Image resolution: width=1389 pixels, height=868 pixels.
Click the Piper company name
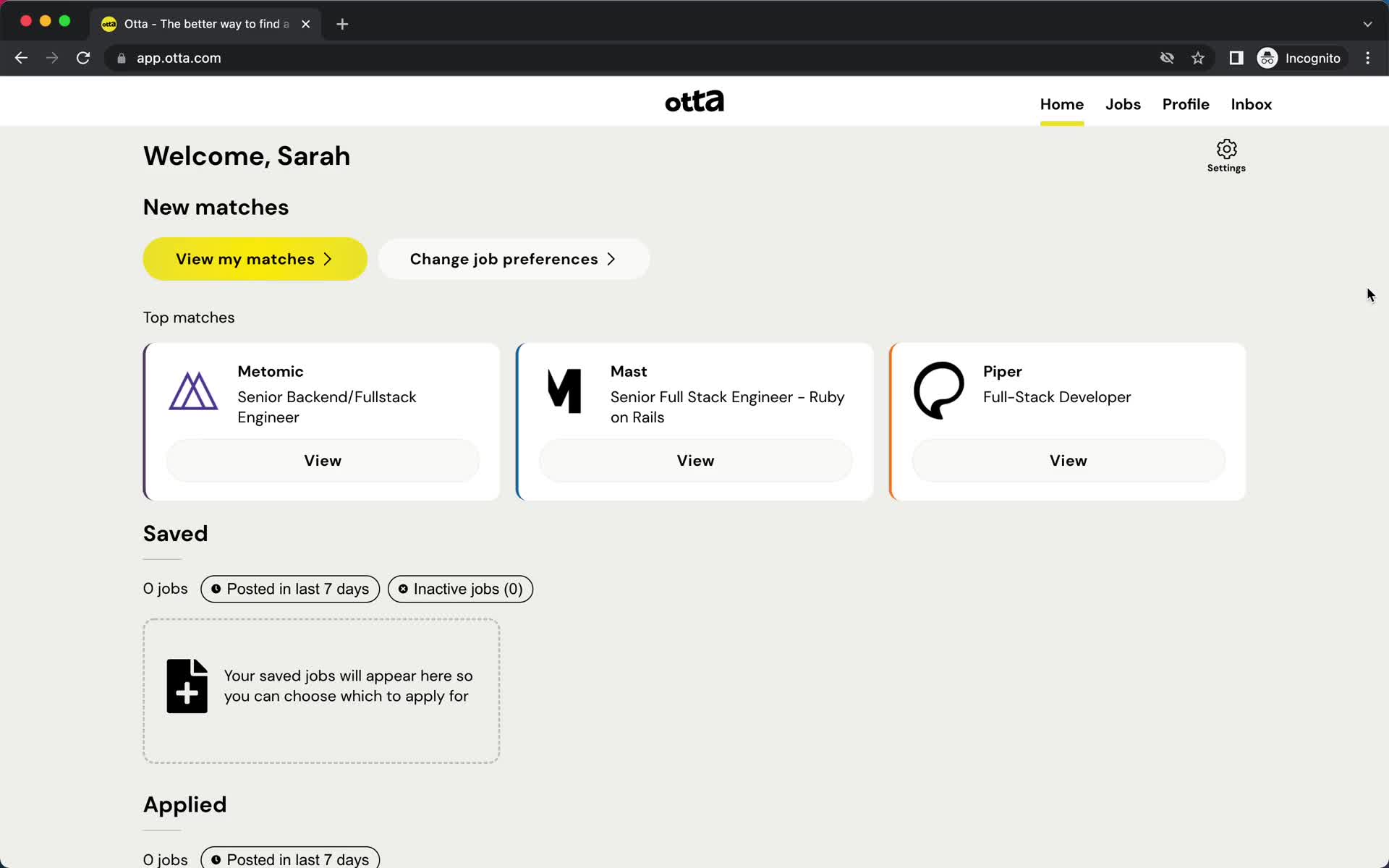pos(1002,371)
